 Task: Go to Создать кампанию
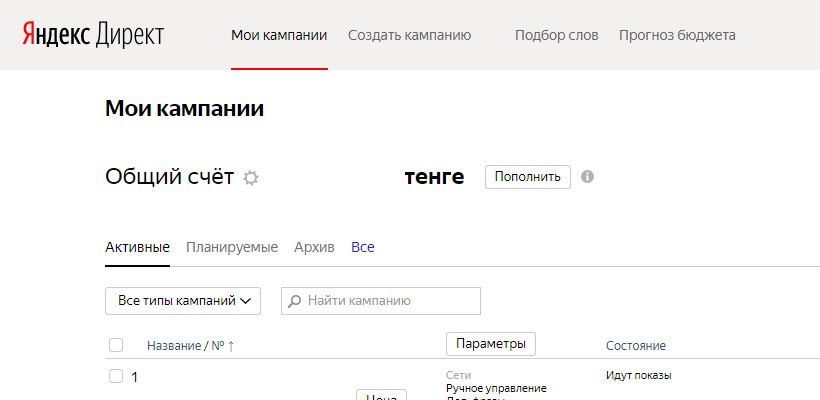(x=409, y=35)
